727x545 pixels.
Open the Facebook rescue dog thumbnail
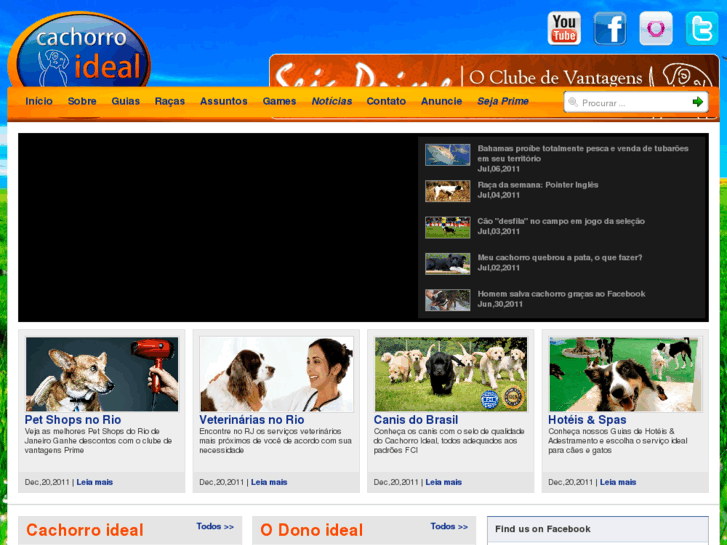point(447,300)
